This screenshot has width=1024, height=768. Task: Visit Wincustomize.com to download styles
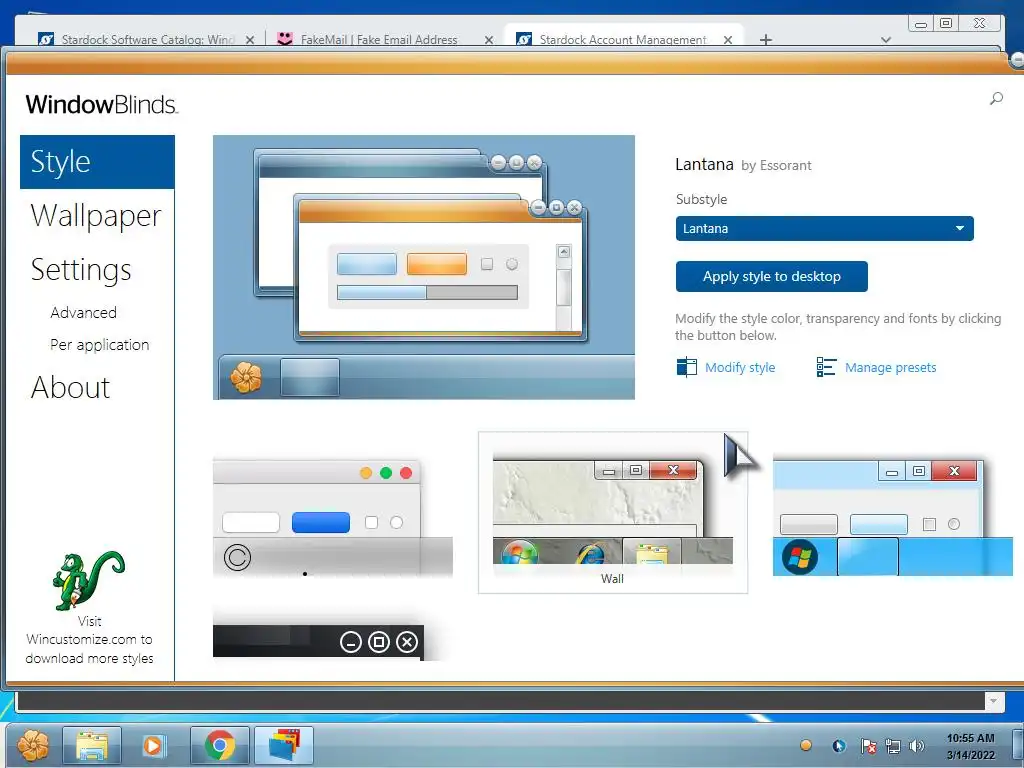pyautogui.click(x=89, y=639)
